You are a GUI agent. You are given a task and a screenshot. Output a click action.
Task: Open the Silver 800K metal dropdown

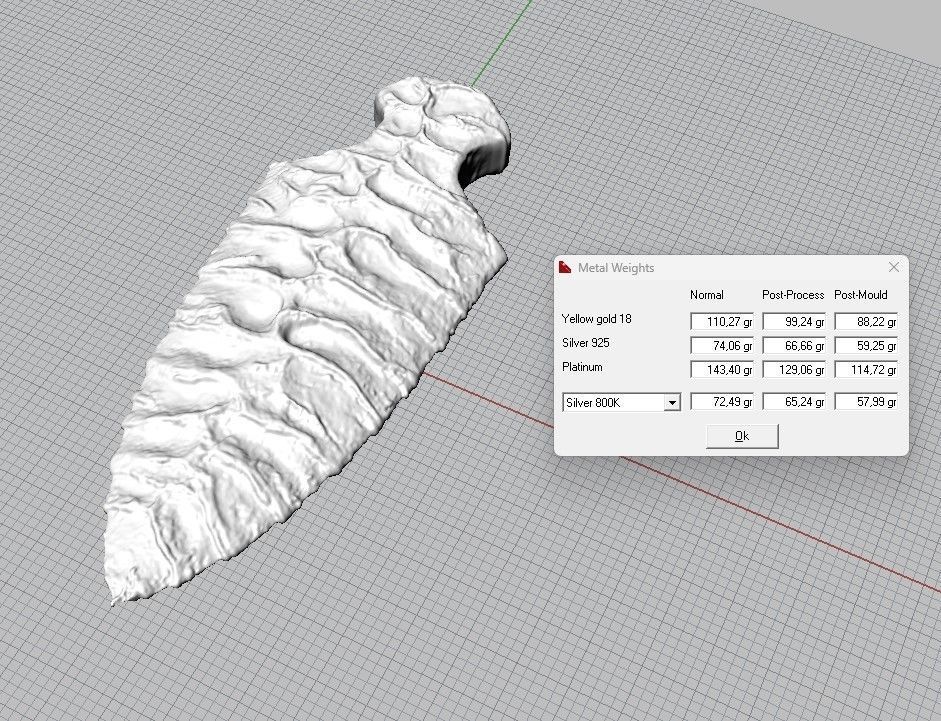[x=673, y=402]
